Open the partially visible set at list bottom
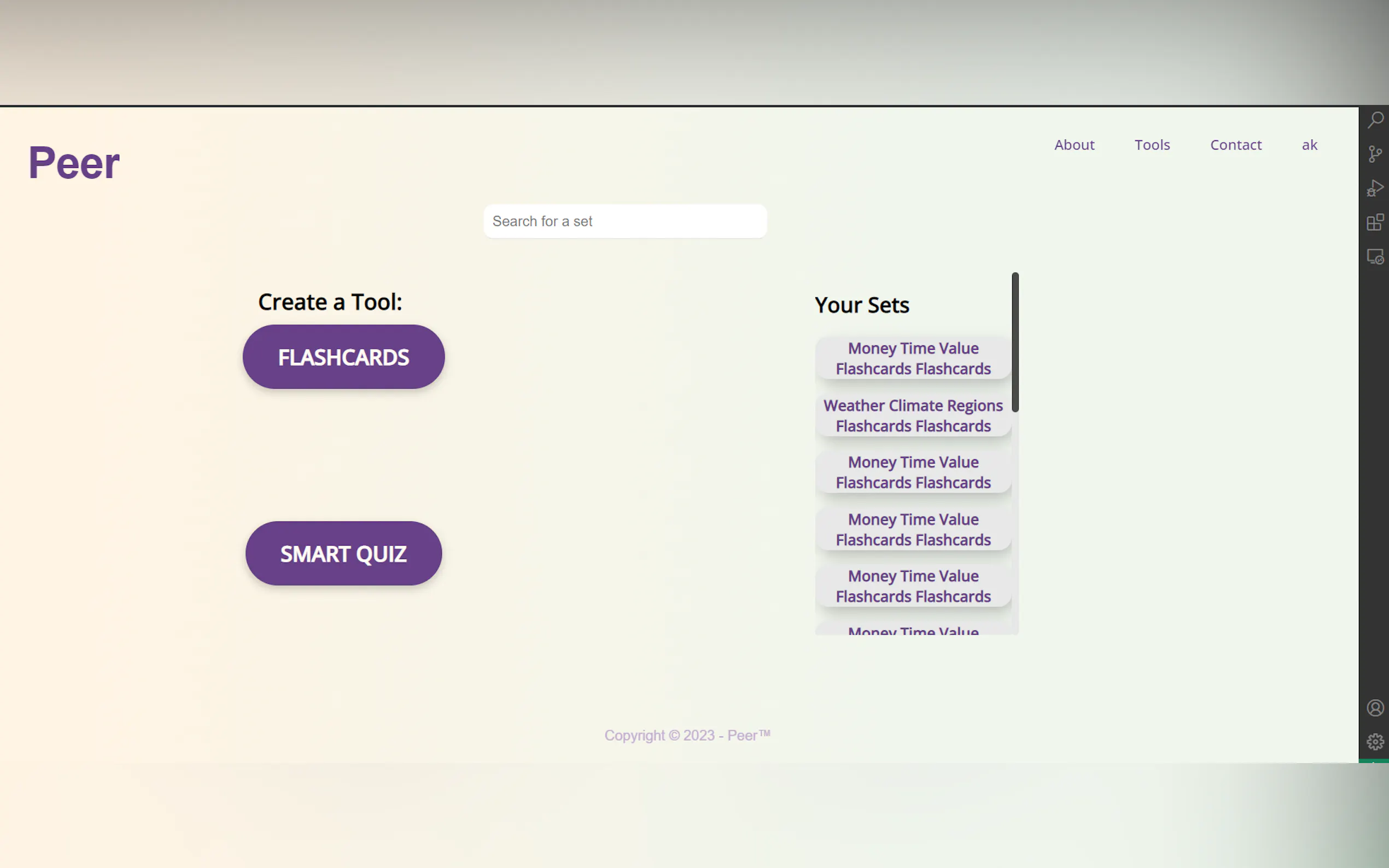1389x868 pixels. tap(912, 630)
